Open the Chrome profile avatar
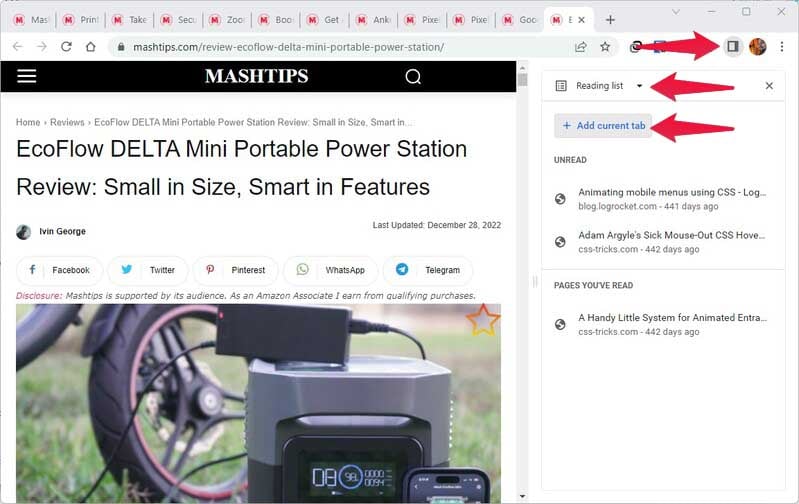 coord(758,47)
